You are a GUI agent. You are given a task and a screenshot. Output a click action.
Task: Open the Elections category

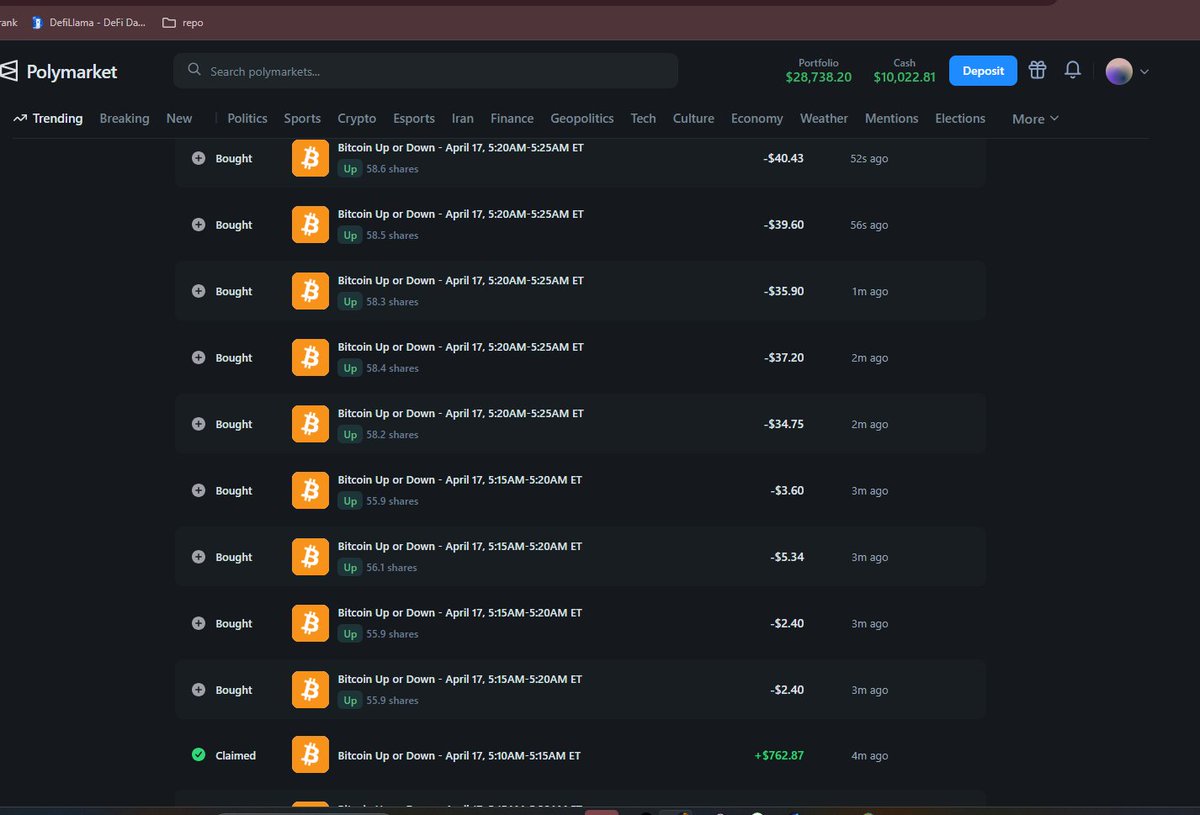click(x=960, y=118)
